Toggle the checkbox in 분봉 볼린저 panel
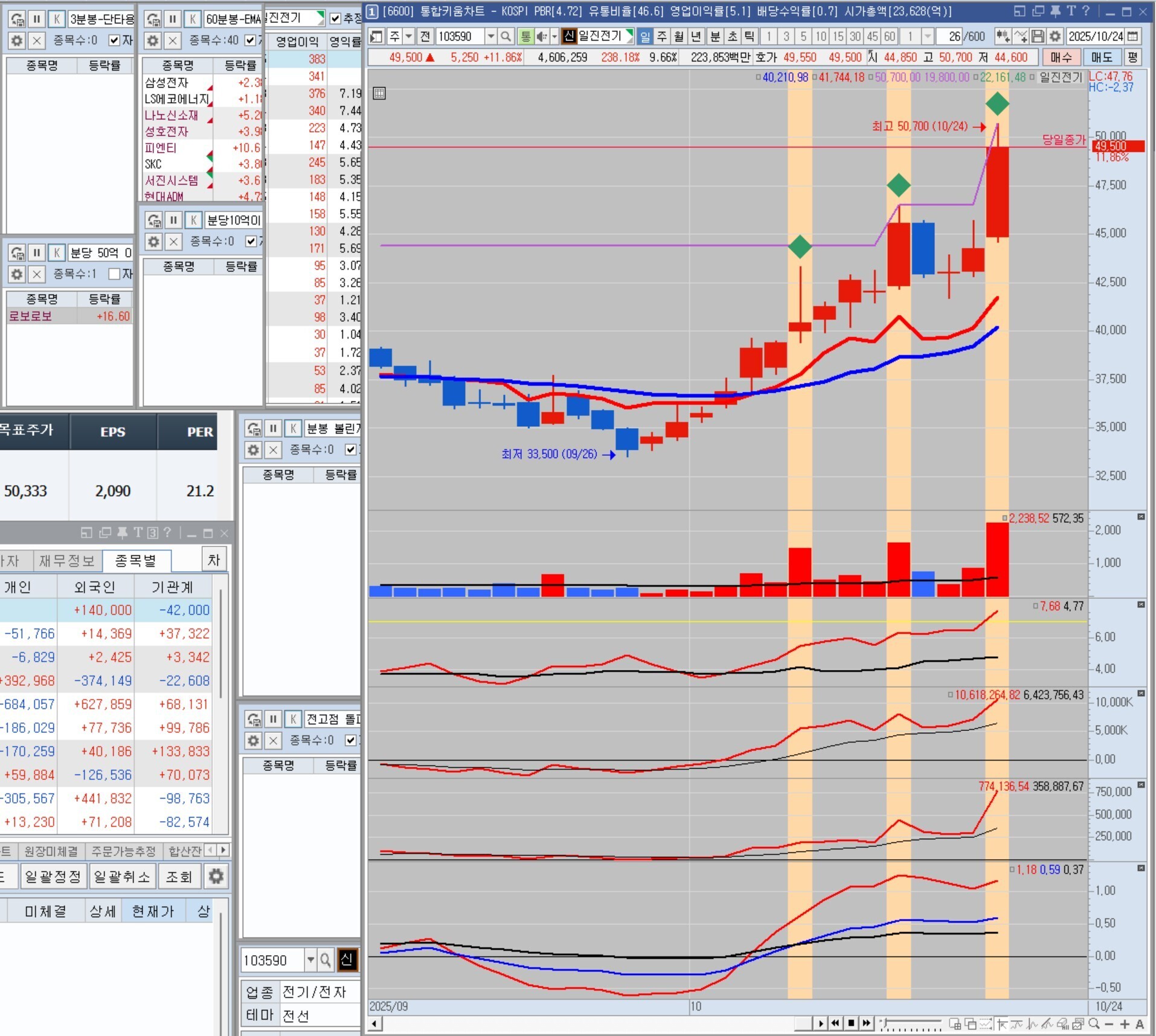Viewport: 1156px width, 1036px height. click(350, 450)
